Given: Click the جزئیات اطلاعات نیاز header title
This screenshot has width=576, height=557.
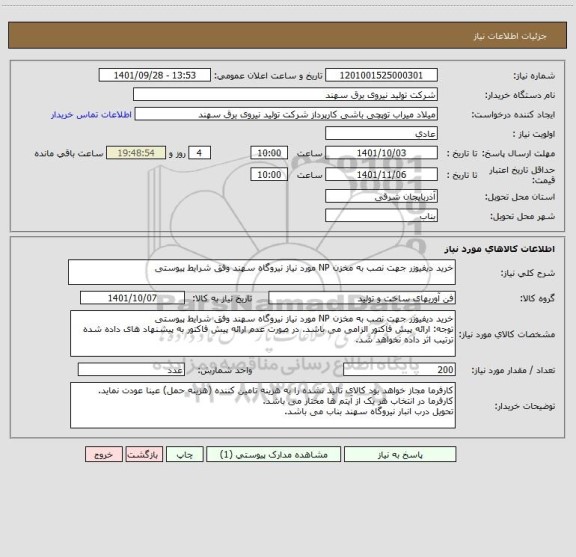Looking at the screenshot, I should pos(510,36).
